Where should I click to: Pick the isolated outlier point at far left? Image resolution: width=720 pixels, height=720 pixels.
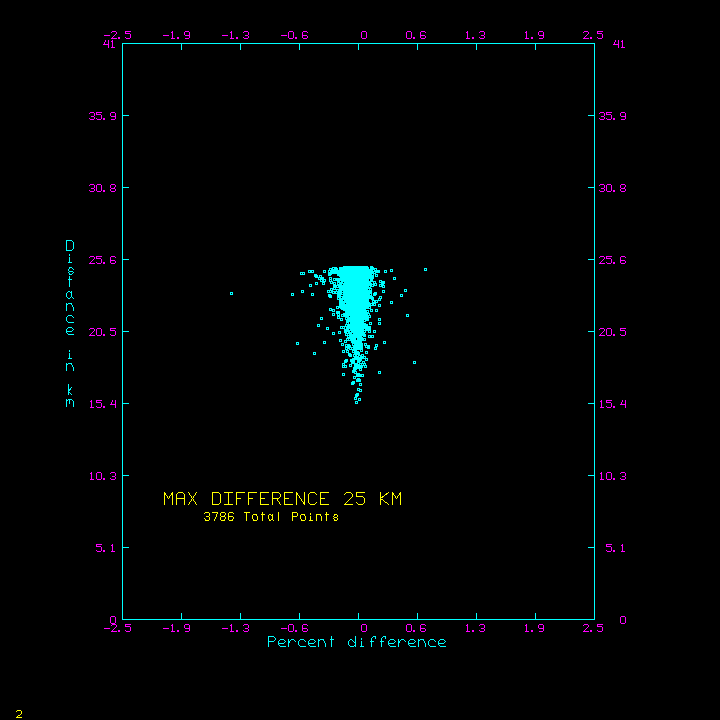tap(231, 293)
